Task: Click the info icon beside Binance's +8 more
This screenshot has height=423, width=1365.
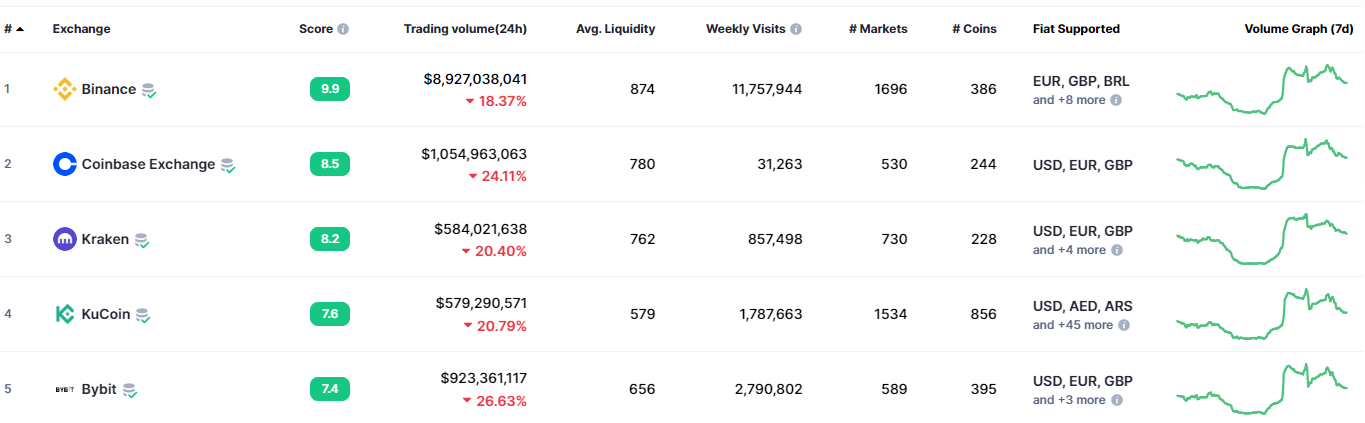Action: click(x=1116, y=100)
